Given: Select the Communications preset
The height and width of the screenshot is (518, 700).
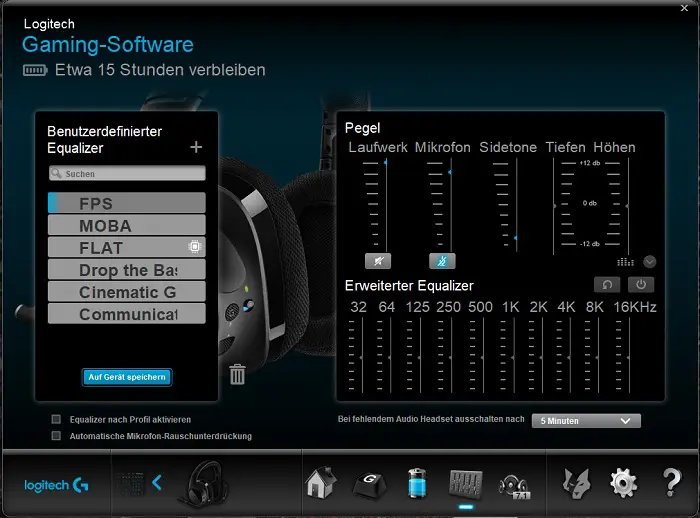Looking at the screenshot, I should pos(127,313).
